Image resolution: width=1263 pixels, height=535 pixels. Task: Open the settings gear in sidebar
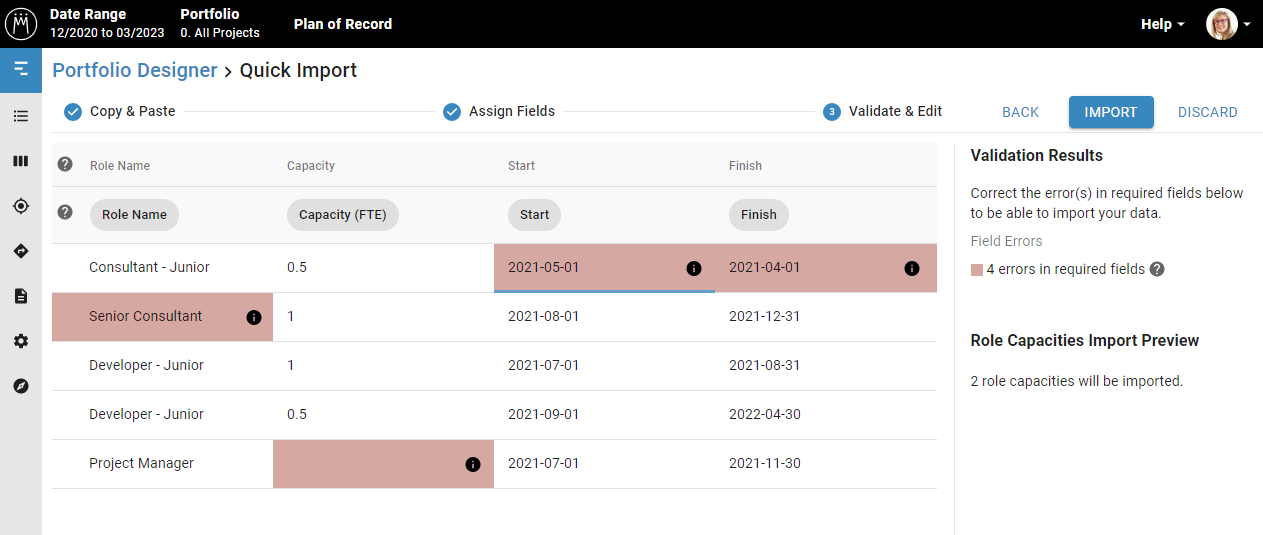[x=21, y=341]
